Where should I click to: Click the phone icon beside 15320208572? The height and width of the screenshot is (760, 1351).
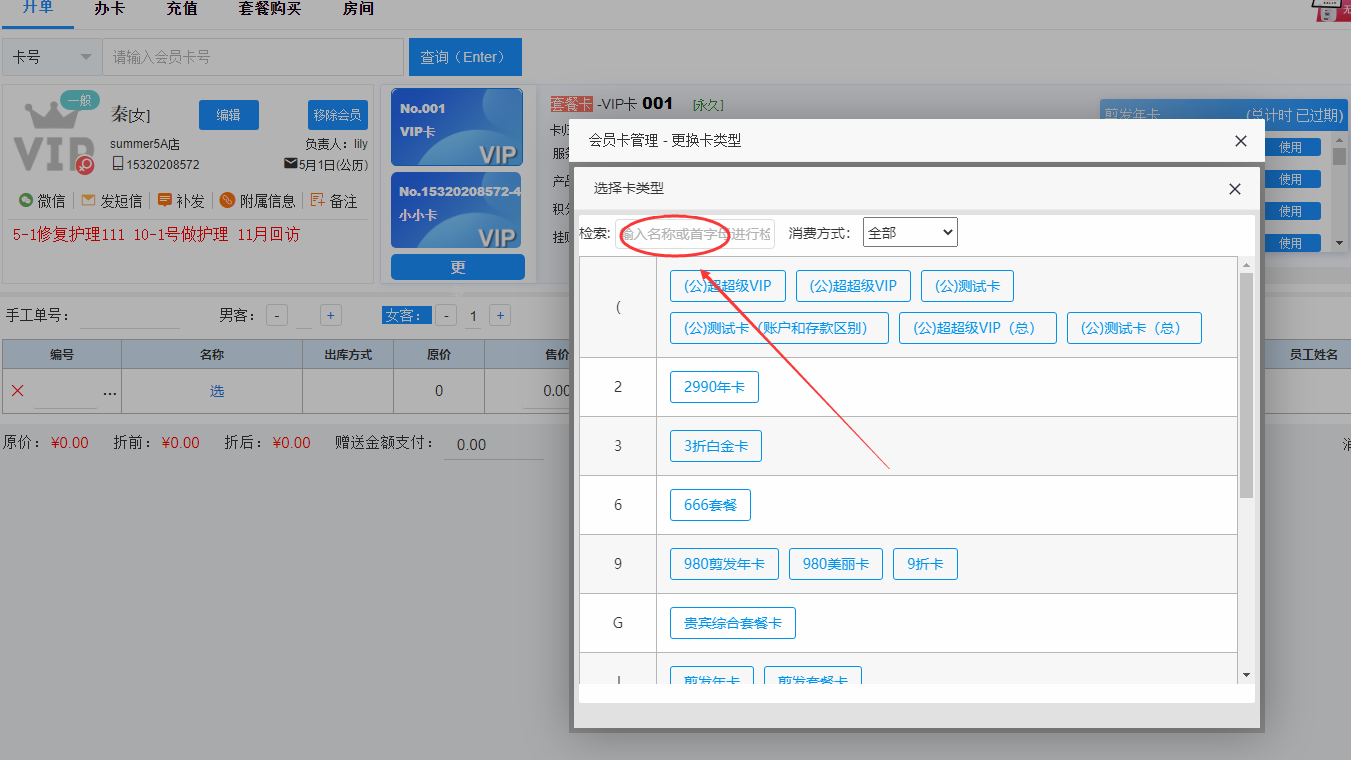(x=118, y=164)
